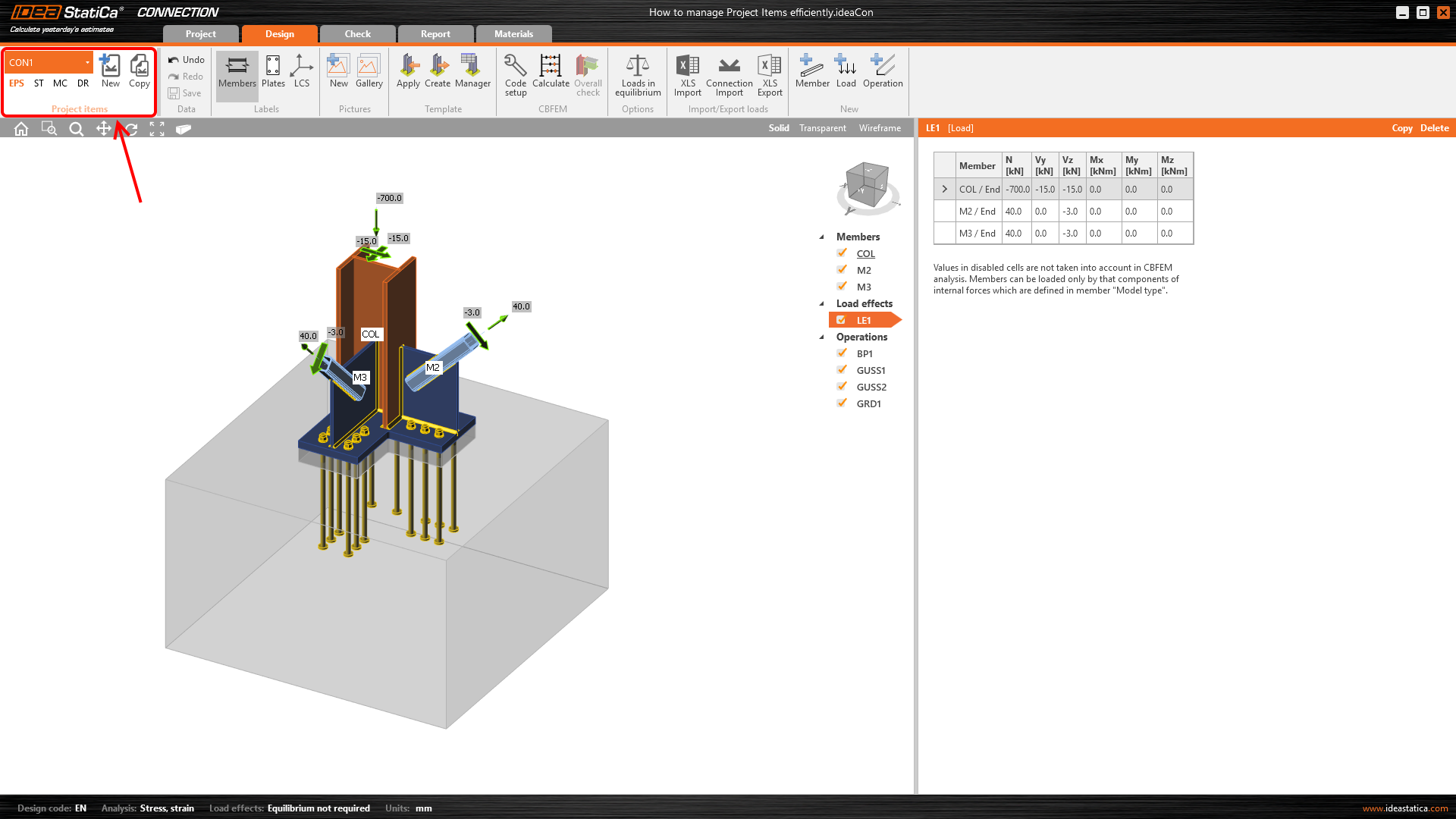1456x819 pixels.
Task: Open Connection Import icon
Action: (x=729, y=67)
